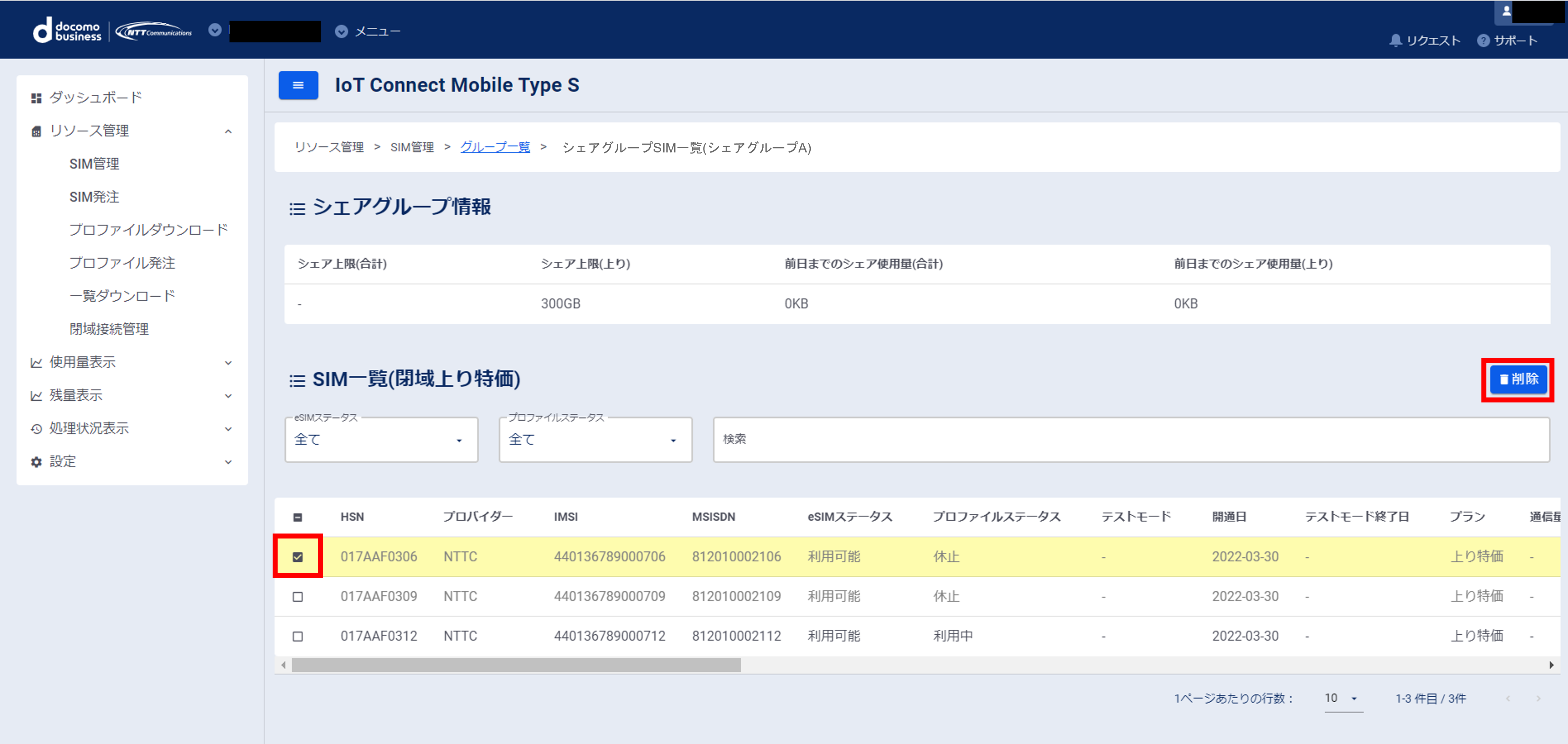Click the Dashboard grid icon in the sidebar

36,98
